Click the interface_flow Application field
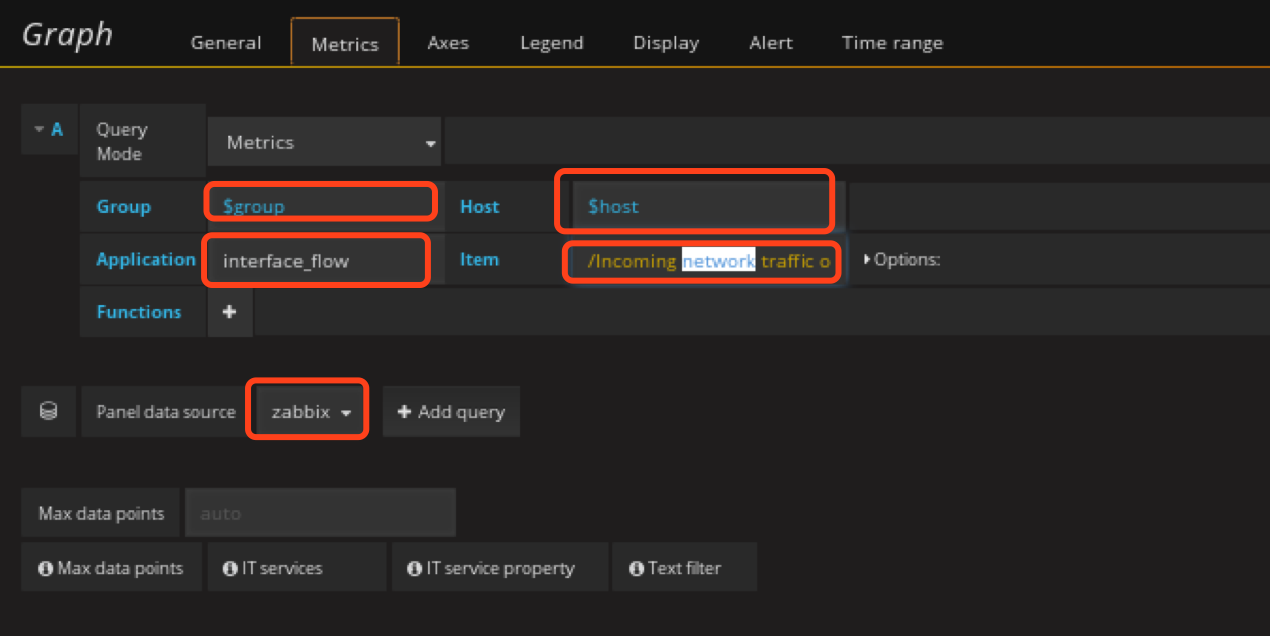 (316, 260)
